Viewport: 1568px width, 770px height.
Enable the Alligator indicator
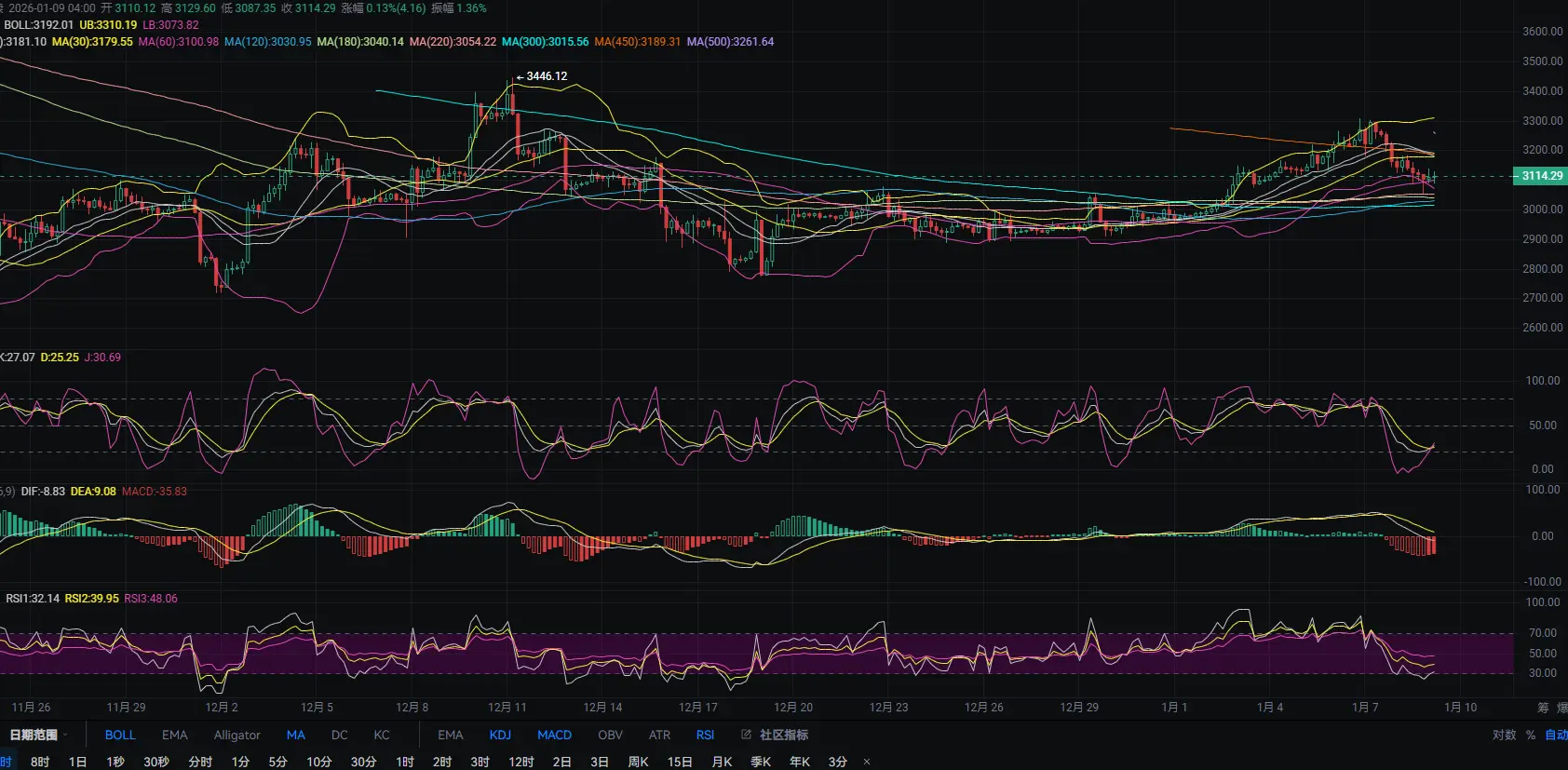(x=237, y=735)
